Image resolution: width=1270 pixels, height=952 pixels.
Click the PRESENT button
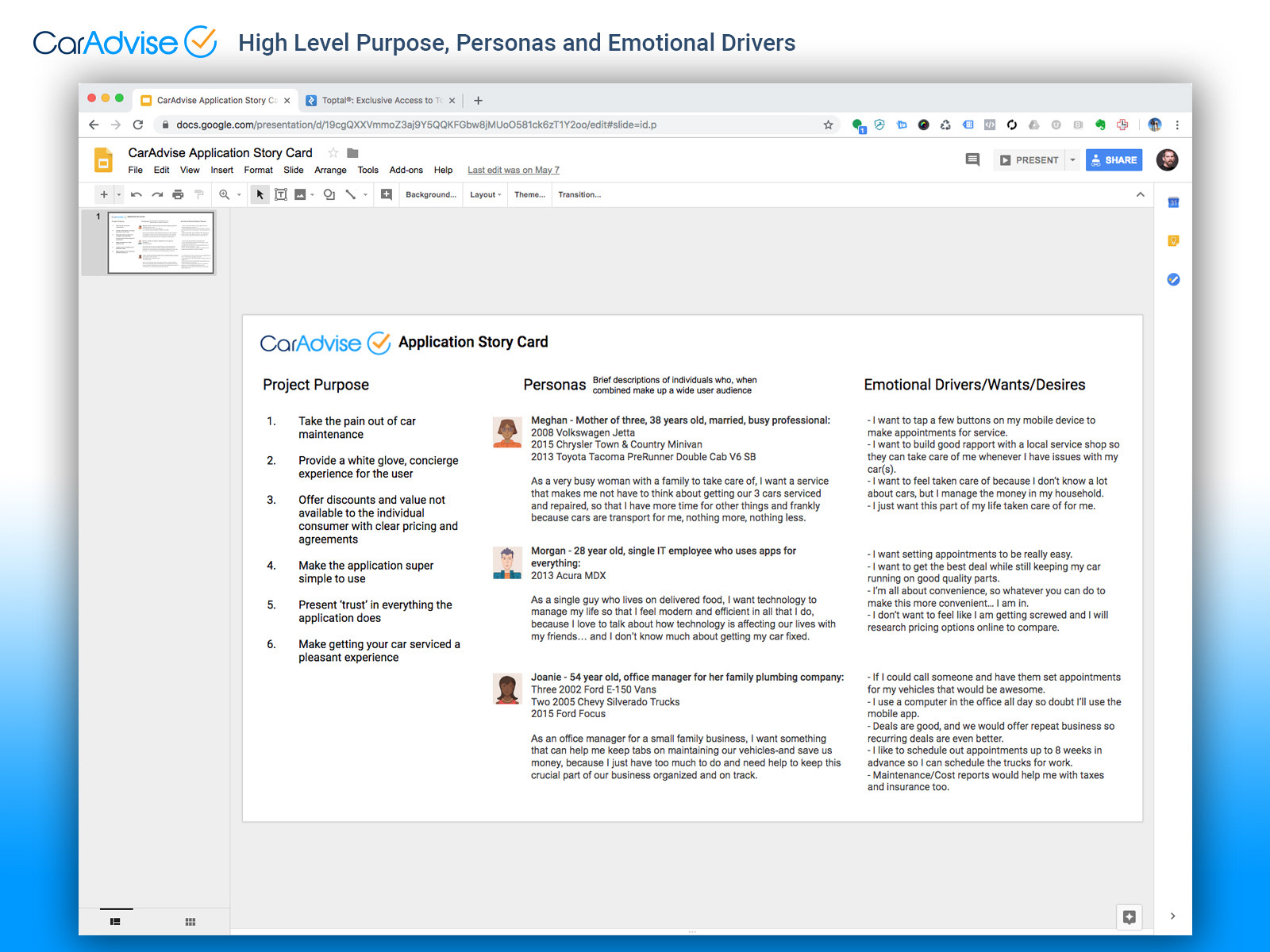[1029, 159]
